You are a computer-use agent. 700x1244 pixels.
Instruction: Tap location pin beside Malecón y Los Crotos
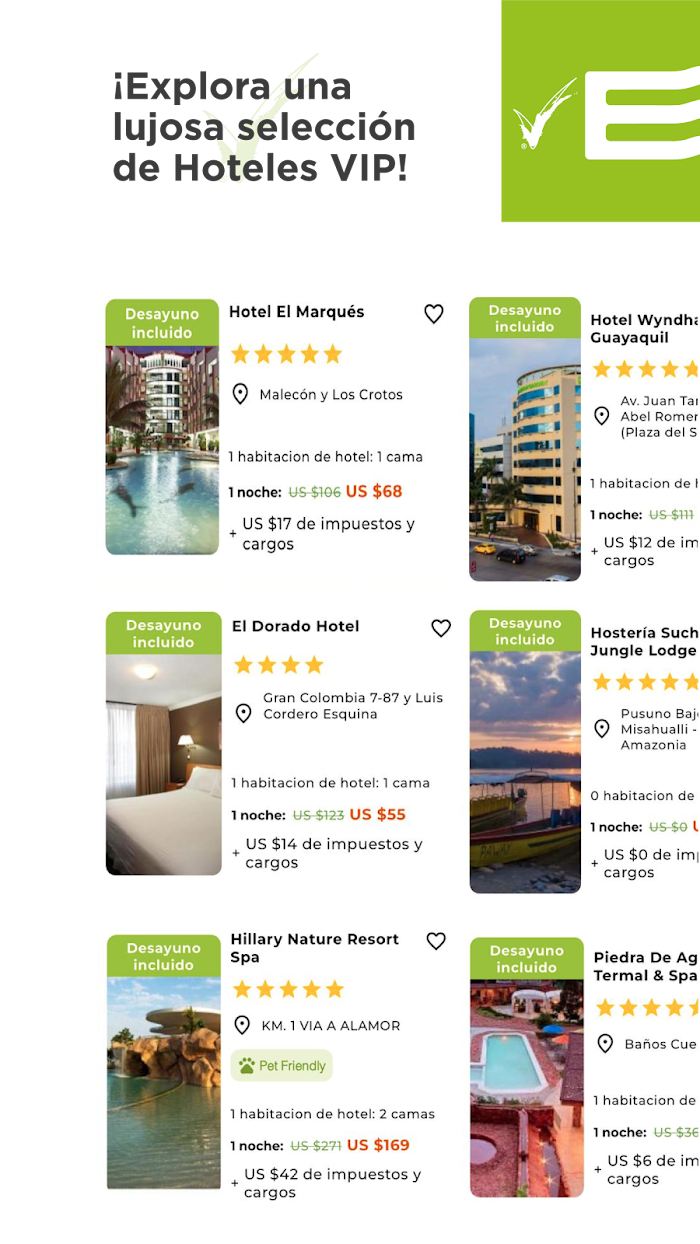click(240, 394)
